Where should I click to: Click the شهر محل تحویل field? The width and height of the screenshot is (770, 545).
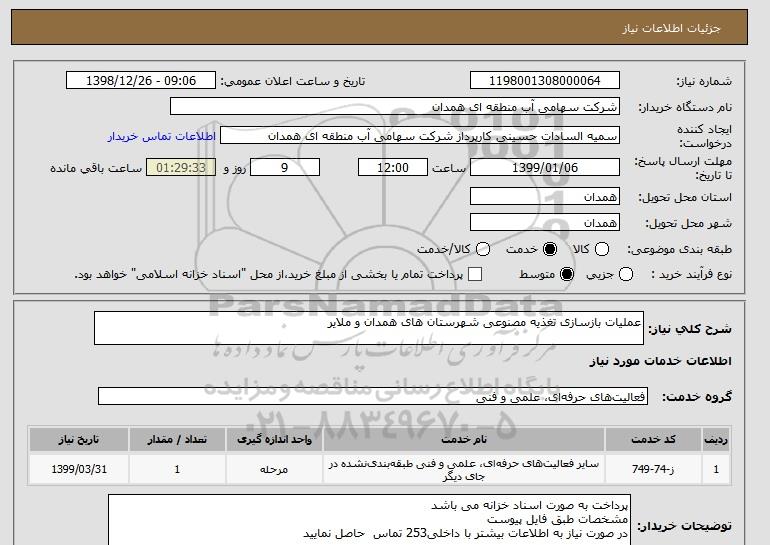[545, 222]
